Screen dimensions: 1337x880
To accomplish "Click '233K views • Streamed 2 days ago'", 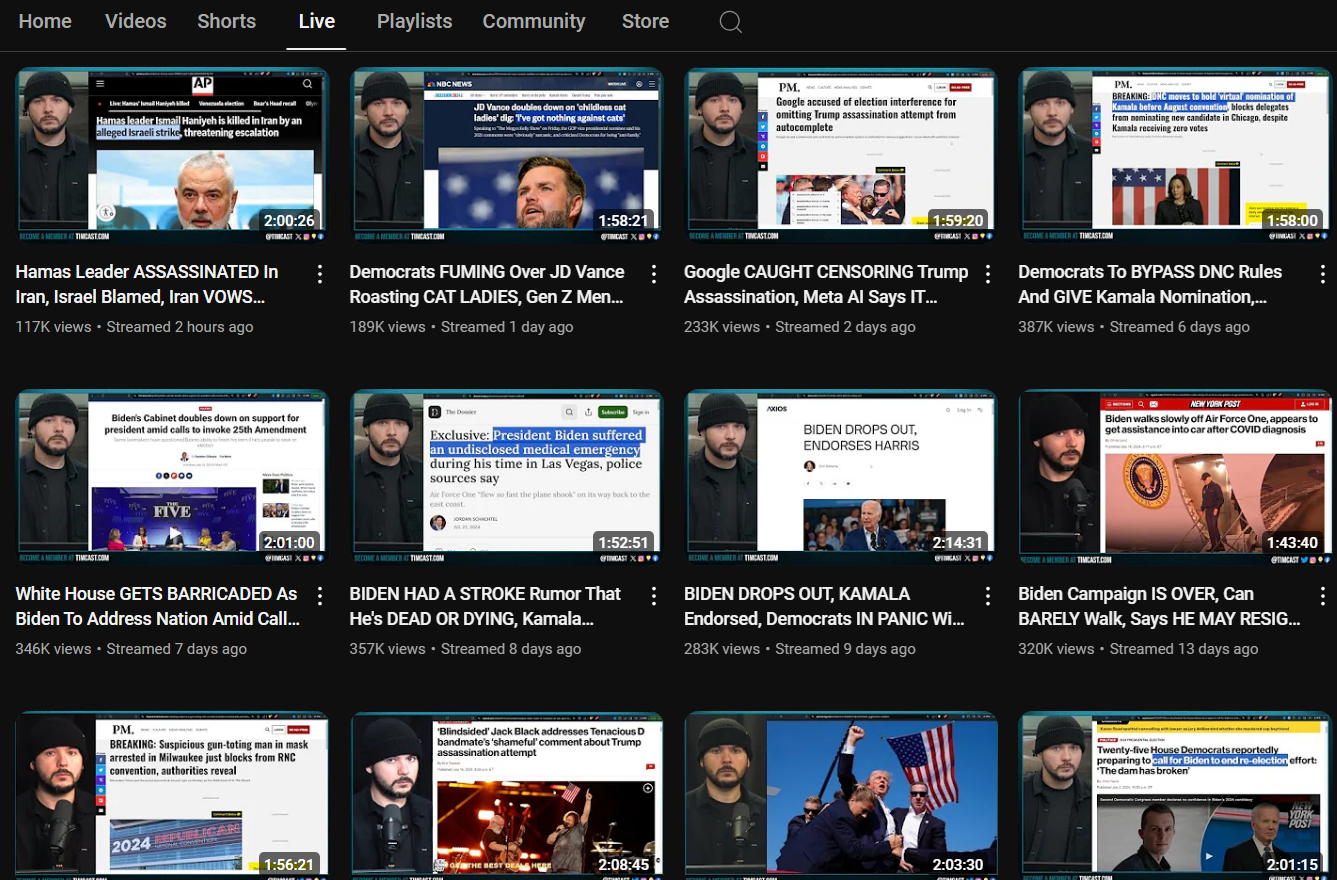I will pos(800,327).
